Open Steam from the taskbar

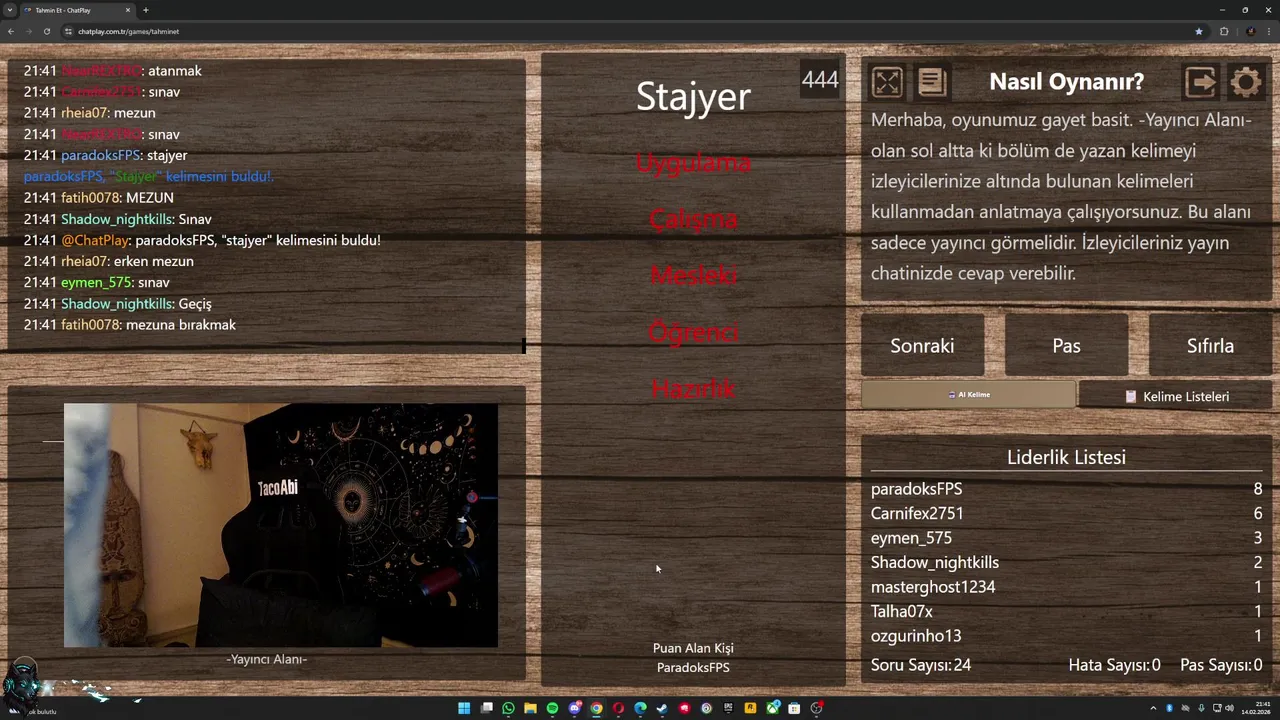click(662, 708)
